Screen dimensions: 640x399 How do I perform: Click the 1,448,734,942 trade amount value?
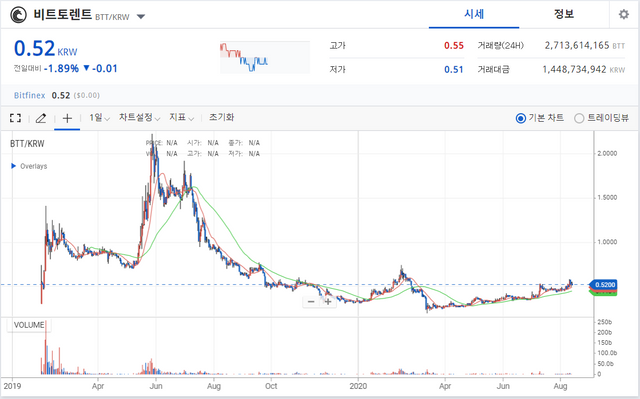[x=574, y=69]
